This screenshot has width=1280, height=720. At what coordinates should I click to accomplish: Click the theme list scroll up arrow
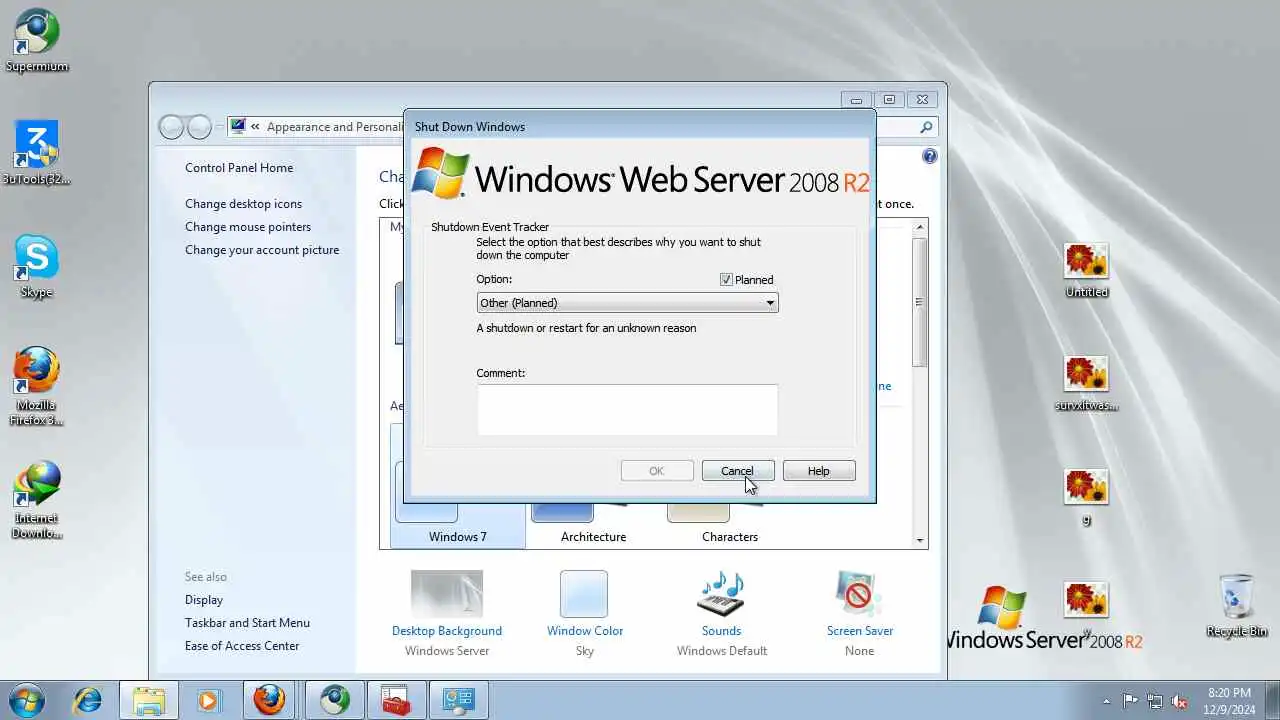click(920, 228)
